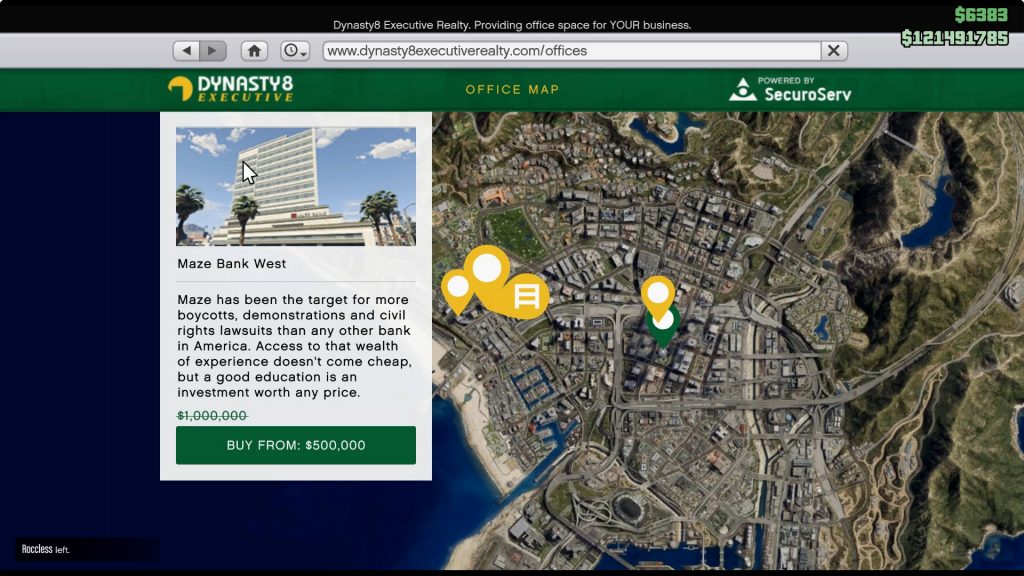1024x576 pixels.
Task: Go back to the previous browser page
Action: pyautogui.click(x=187, y=50)
